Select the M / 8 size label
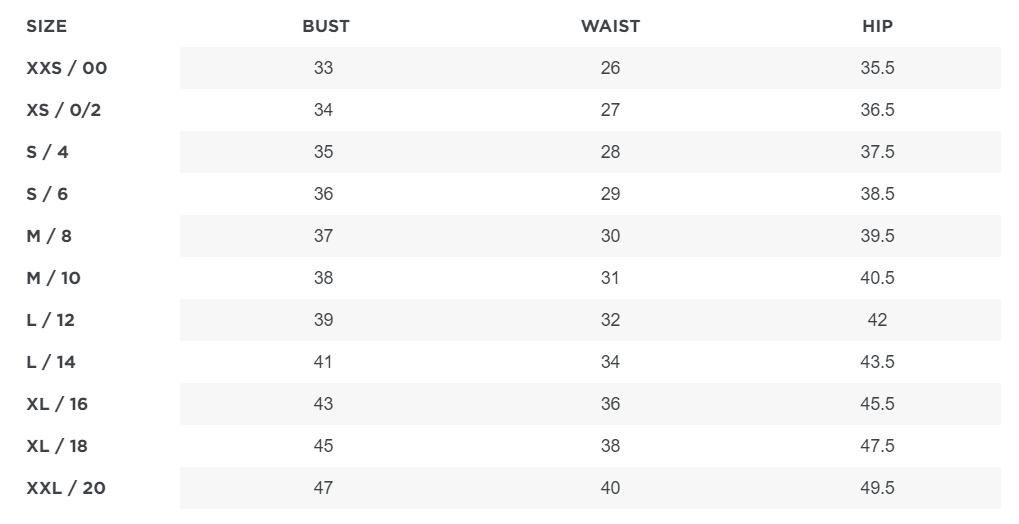The image size is (1019, 524). click(x=49, y=236)
